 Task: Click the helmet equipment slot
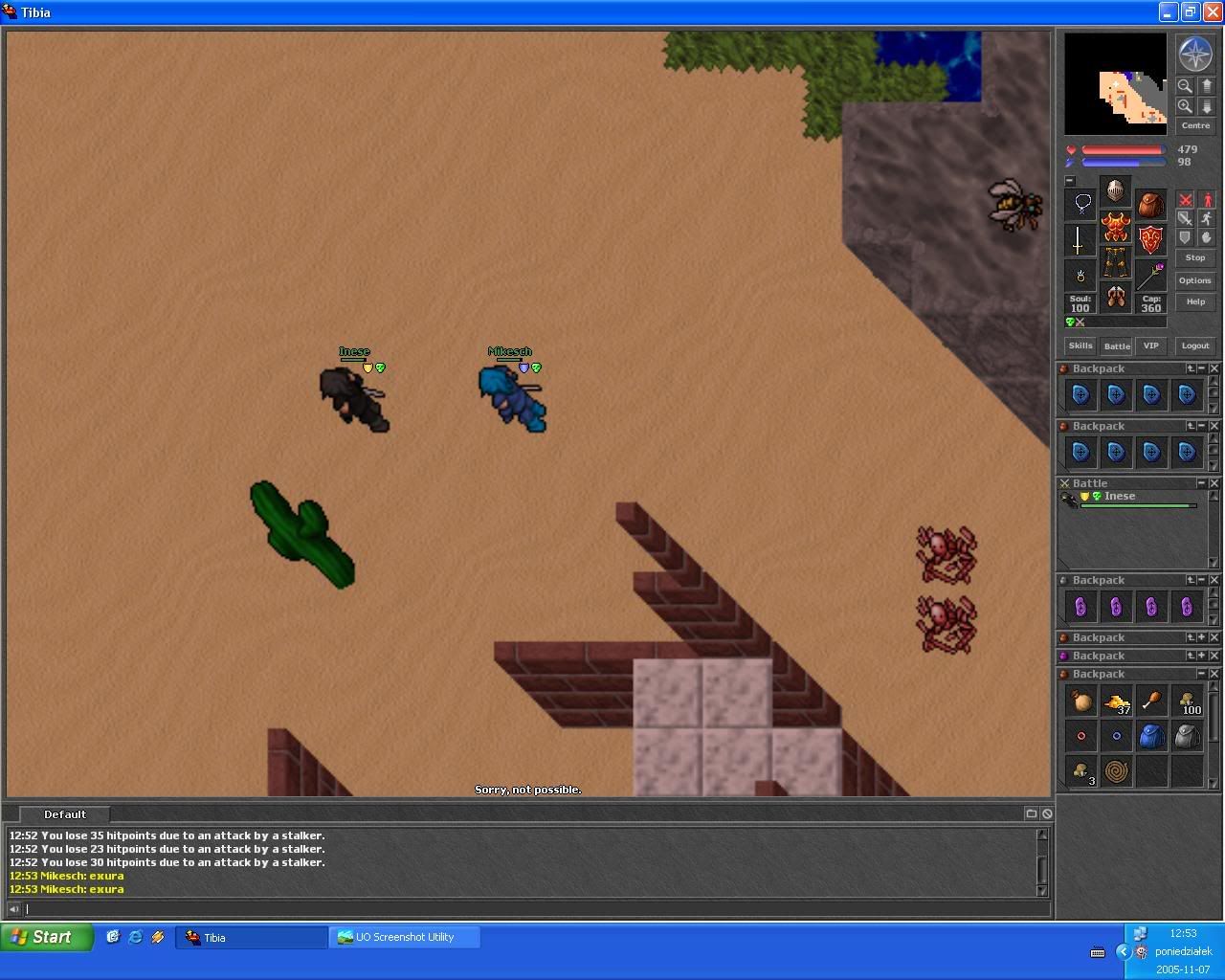point(1115,191)
